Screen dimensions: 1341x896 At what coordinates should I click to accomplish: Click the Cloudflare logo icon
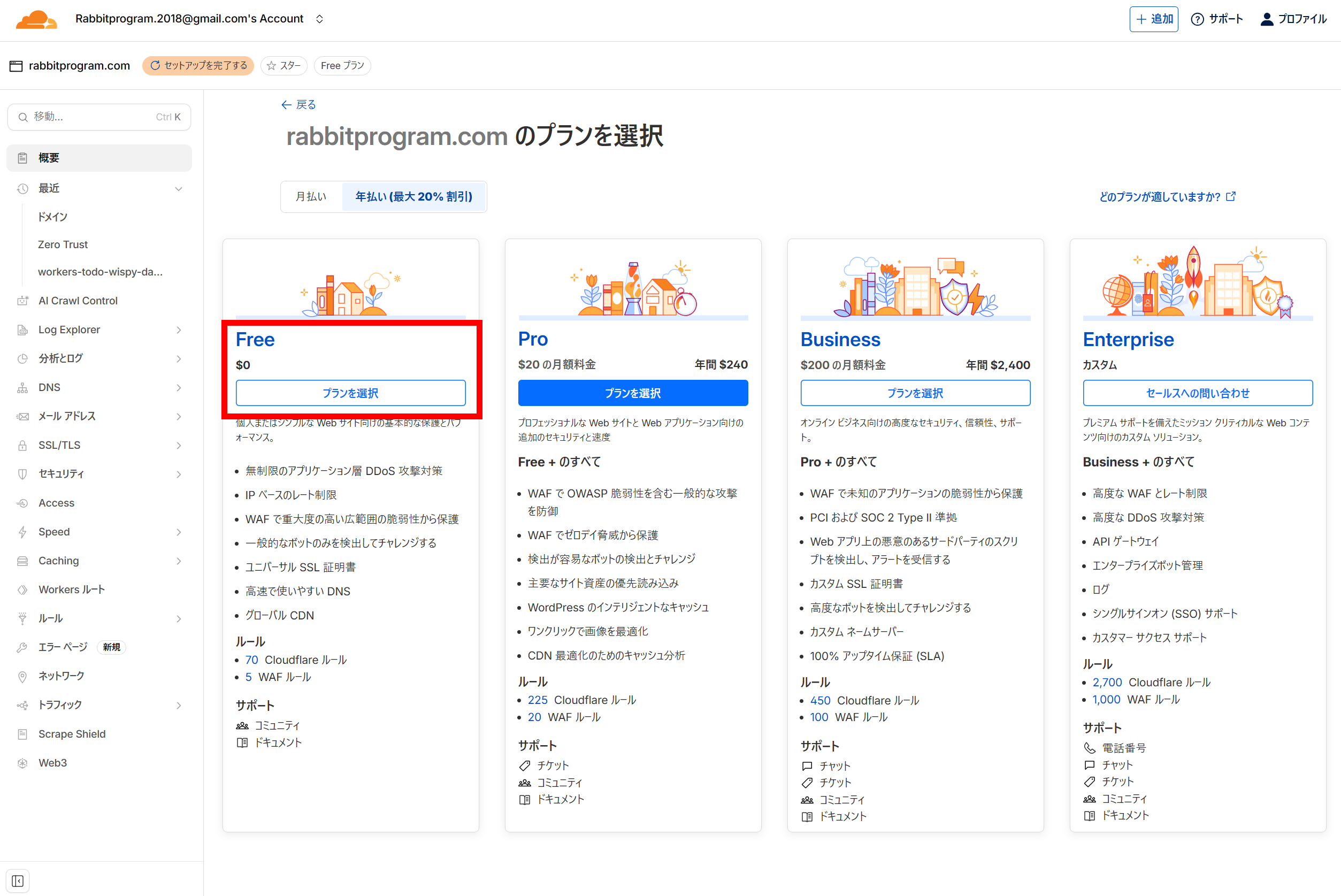coord(36,19)
